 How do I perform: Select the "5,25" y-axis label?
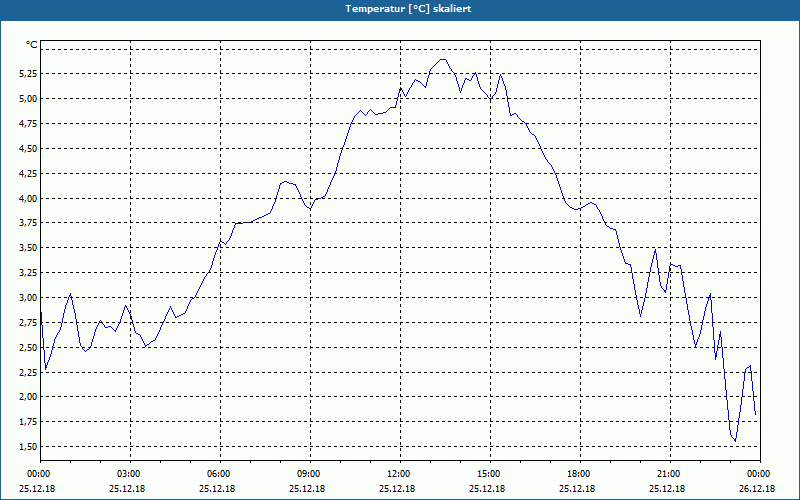tap(28, 74)
